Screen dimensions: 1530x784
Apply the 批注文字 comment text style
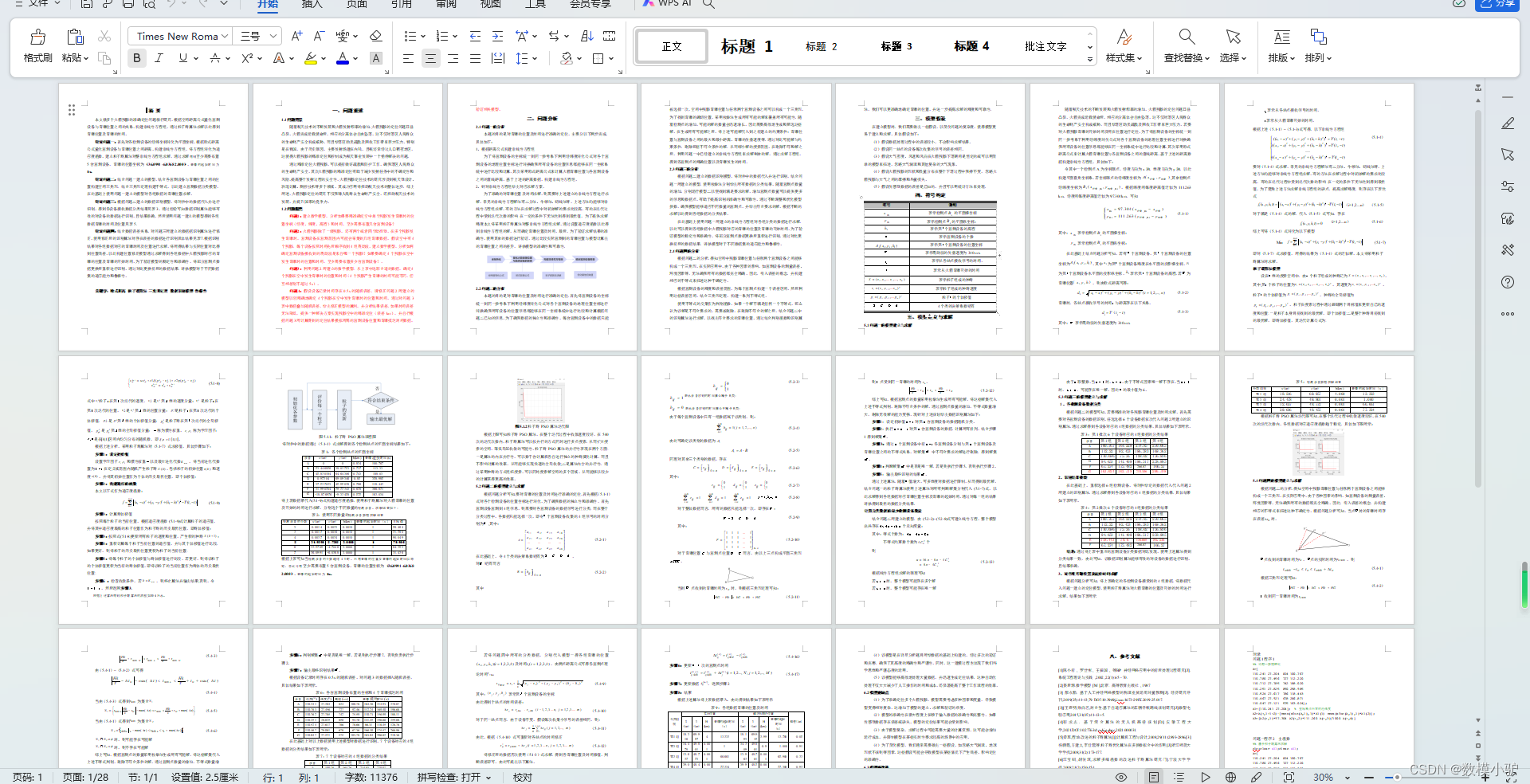[1045, 46]
